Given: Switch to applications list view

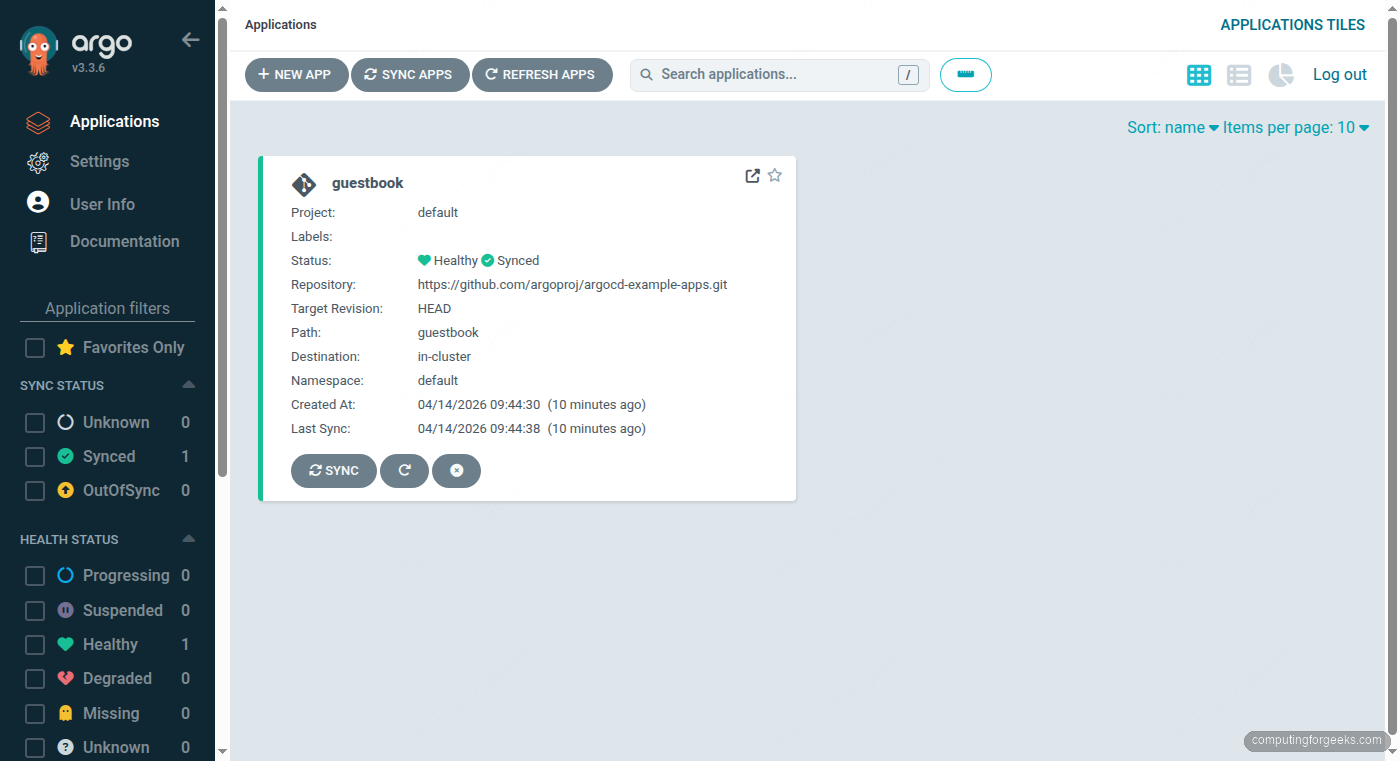Looking at the screenshot, I should pyautogui.click(x=1239, y=75).
